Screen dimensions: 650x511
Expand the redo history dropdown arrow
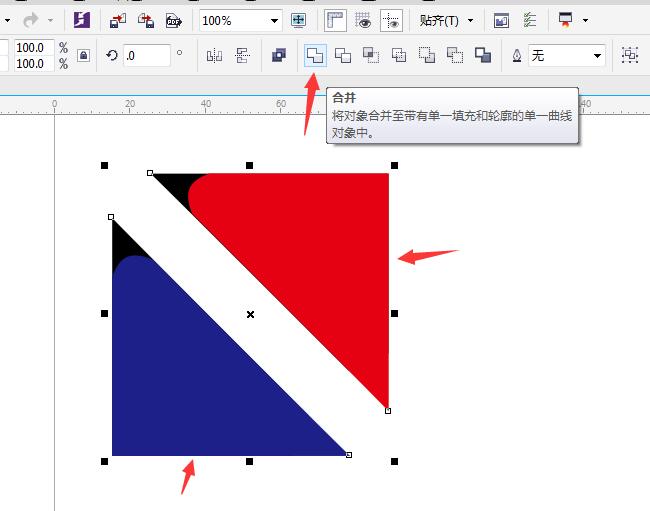[50, 20]
